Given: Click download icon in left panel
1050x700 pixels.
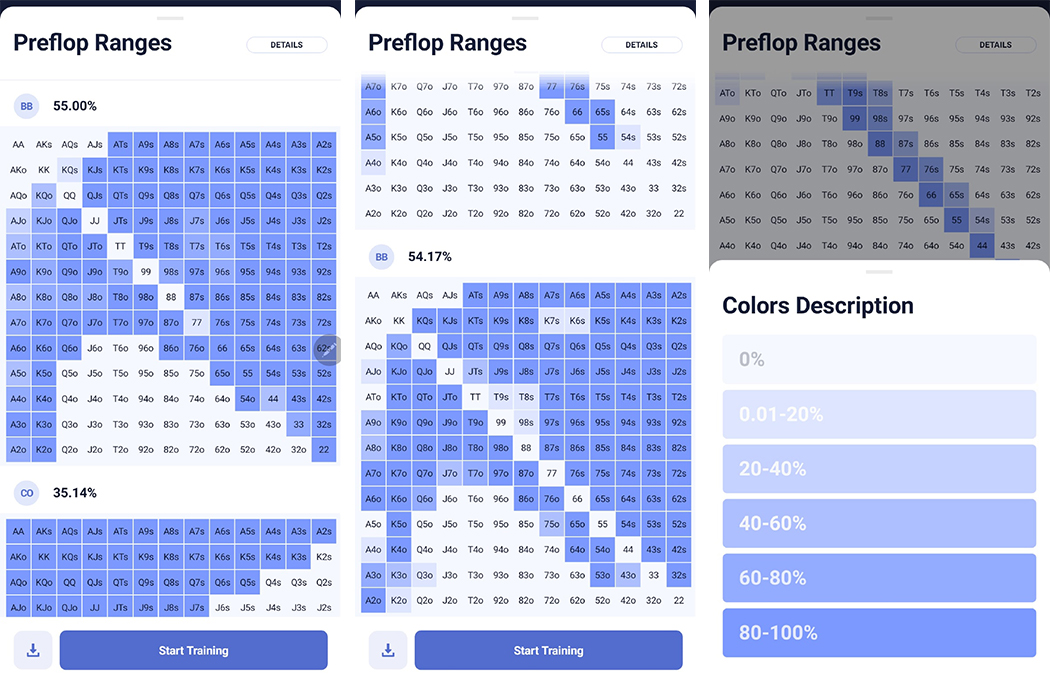Looking at the screenshot, I should (x=33, y=650).
